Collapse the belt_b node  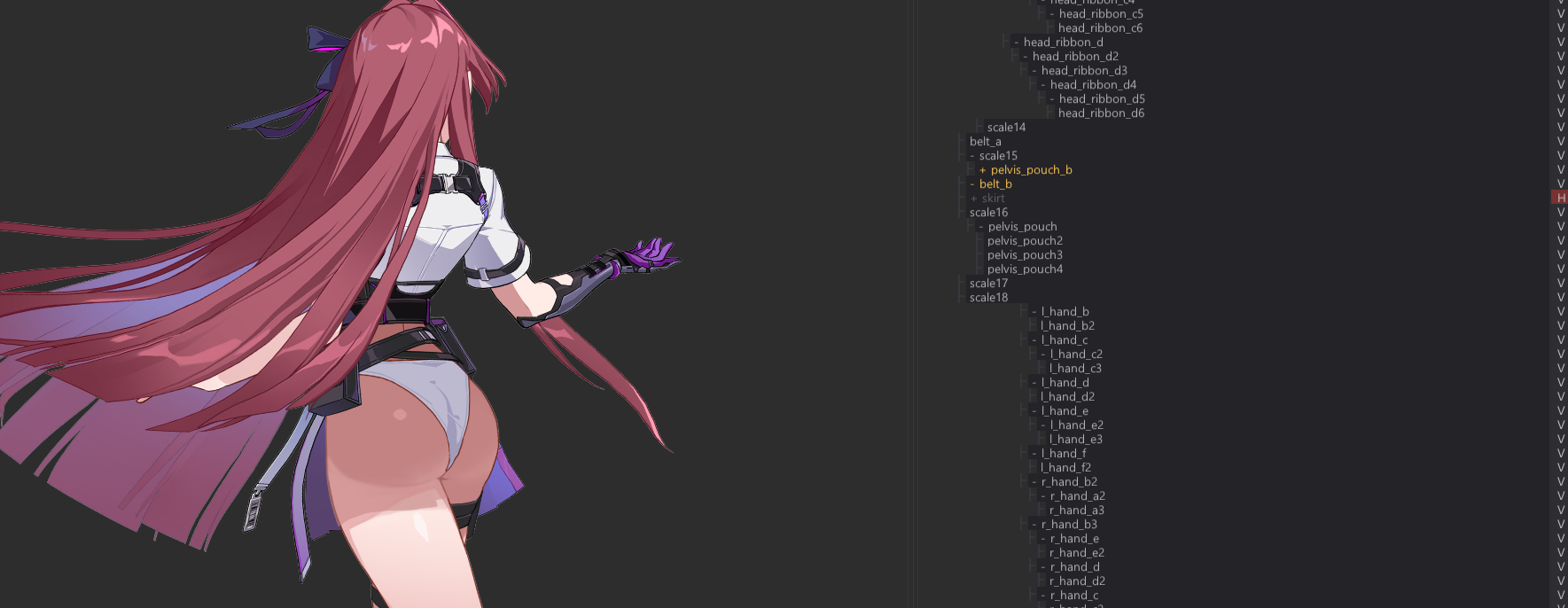(972, 184)
